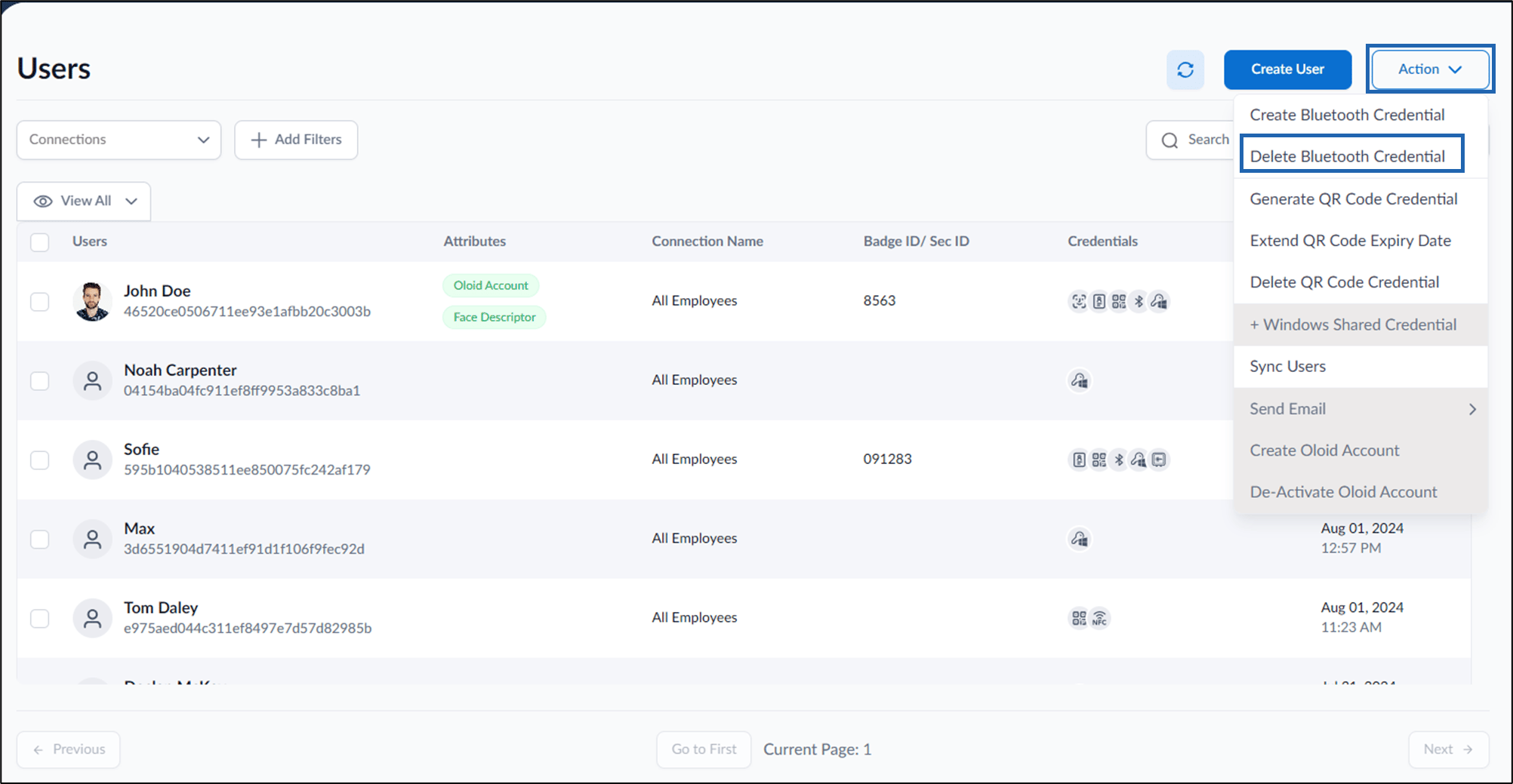Click John Doe's profile photo
The height and width of the screenshot is (784, 1513).
tap(92, 301)
